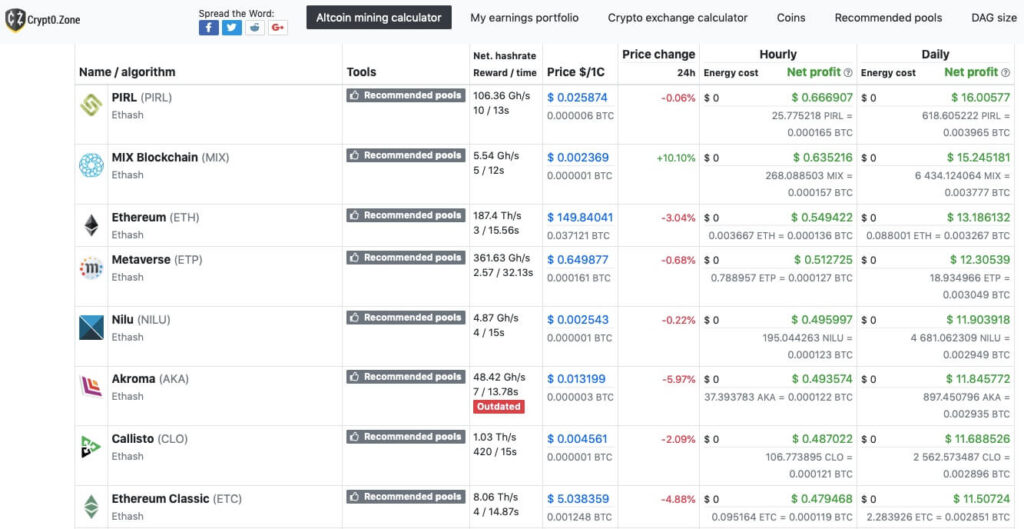This screenshot has width=1024, height=529.
Task: Go to My earnings portfolio
Action: [524, 18]
